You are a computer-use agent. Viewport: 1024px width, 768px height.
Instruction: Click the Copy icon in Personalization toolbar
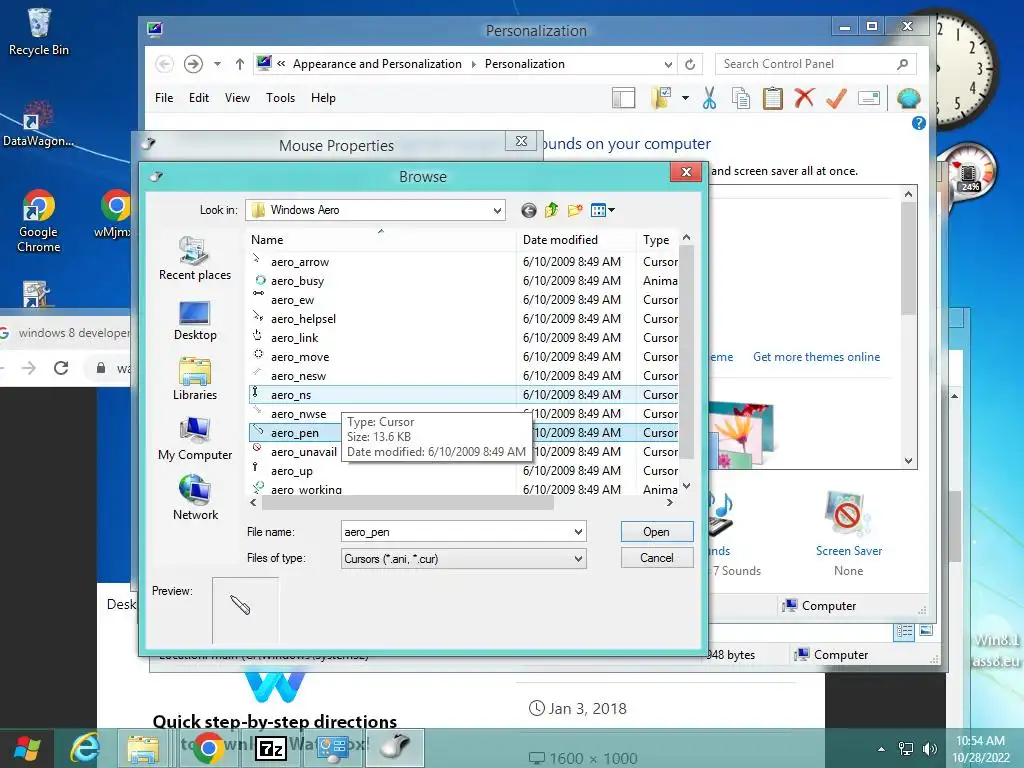pos(741,98)
